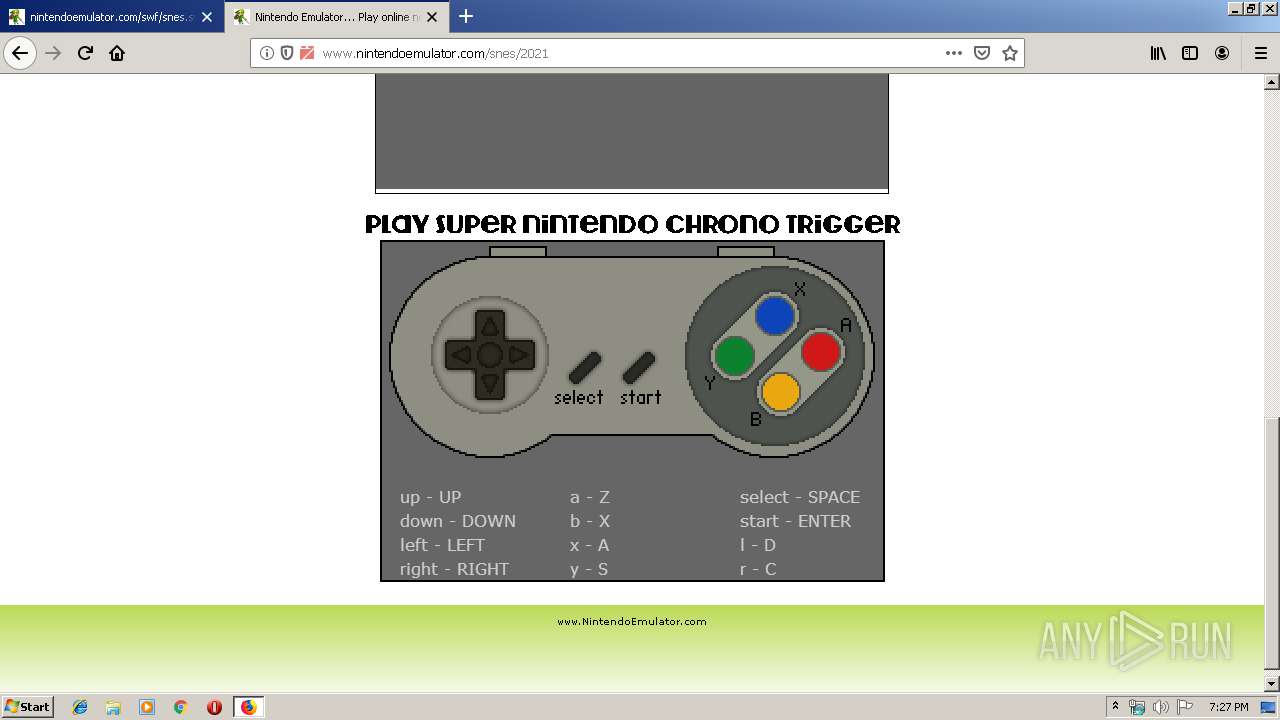Click the www.NintendoEmulator.com footer link
Viewport: 1280px width, 720px height.
click(x=632, y=621)
